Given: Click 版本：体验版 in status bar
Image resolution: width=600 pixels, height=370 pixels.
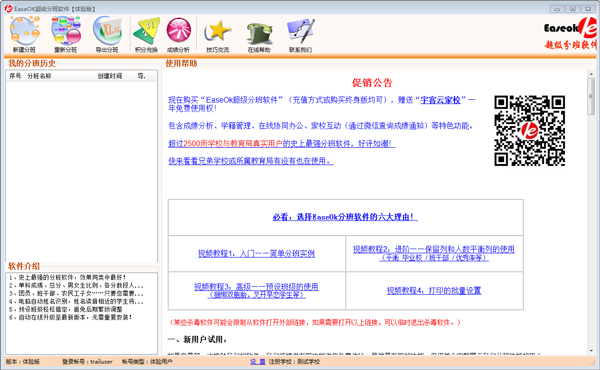Looking at the screenshot, I should pyautogui.click(x=23, y=362).
